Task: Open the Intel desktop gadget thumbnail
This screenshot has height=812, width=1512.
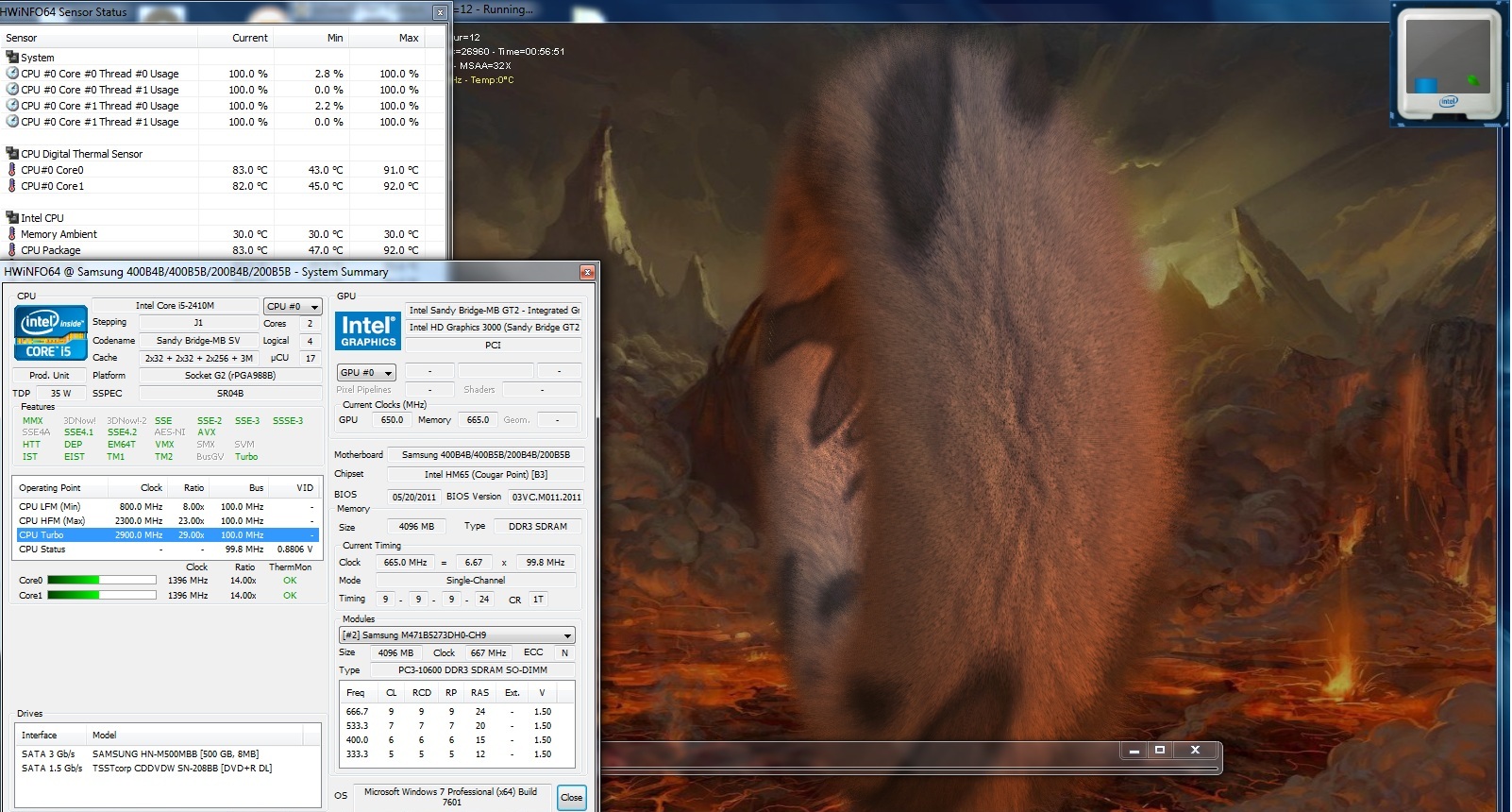Action: click(1447, 64)
